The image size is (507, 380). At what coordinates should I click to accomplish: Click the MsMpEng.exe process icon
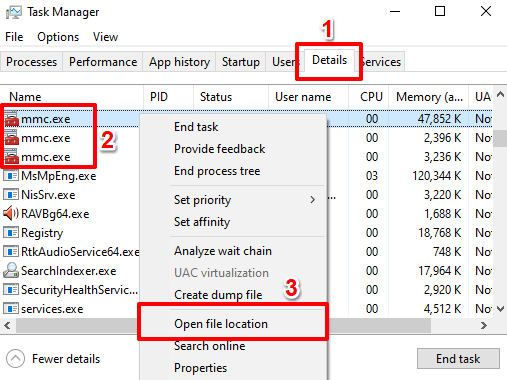coord(11,176)
